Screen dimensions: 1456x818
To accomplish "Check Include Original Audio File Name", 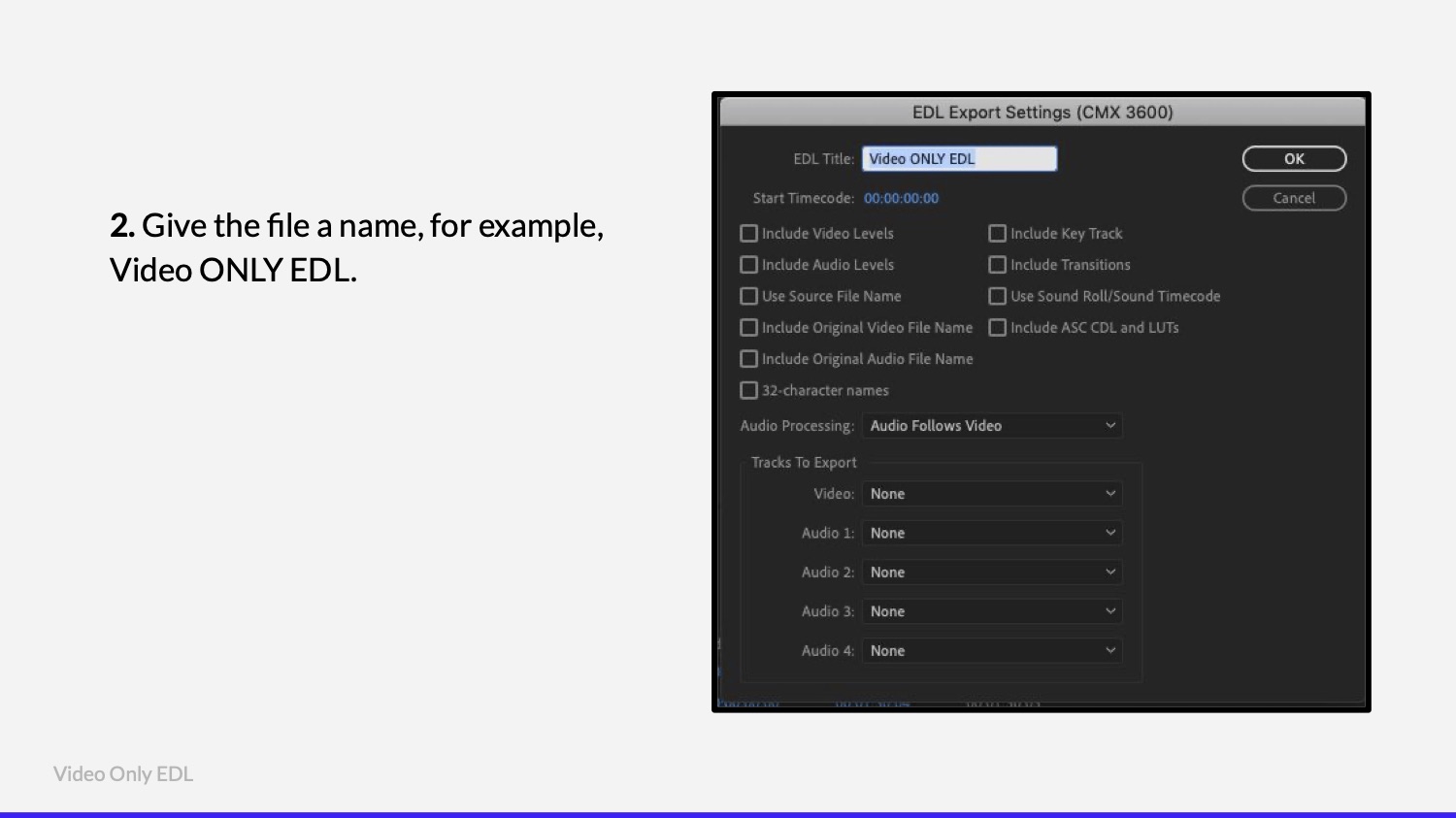I will [748, 359].
